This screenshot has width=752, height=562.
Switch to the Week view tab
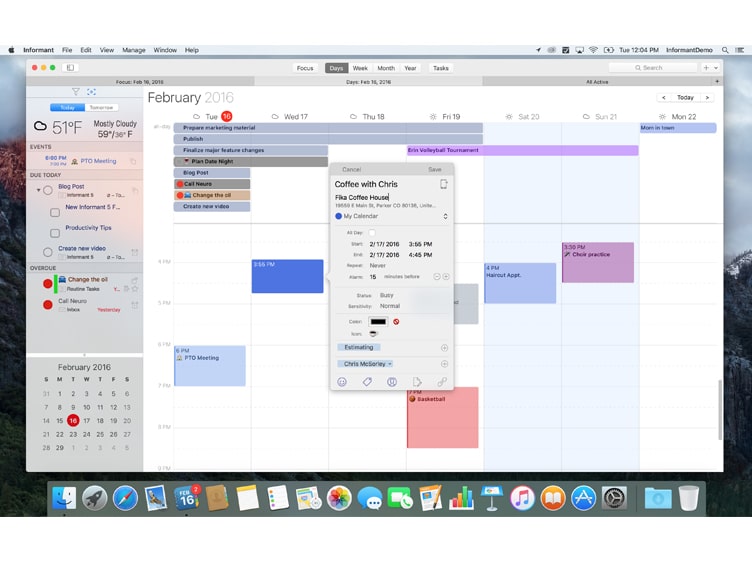(x=360, y=68)
